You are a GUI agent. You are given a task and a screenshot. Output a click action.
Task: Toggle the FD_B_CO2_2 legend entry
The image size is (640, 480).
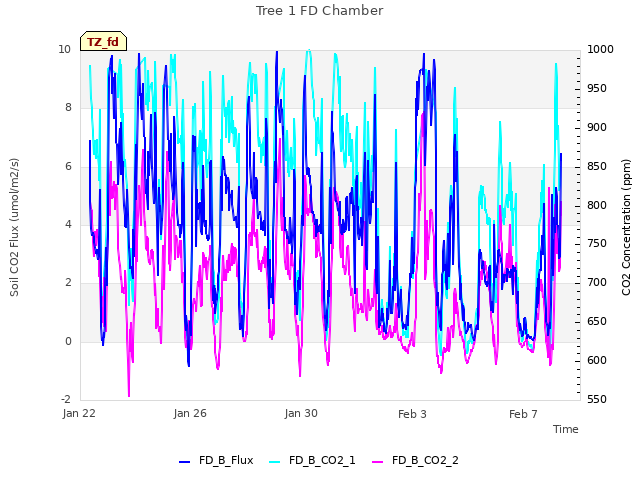[x=416, y=460]
